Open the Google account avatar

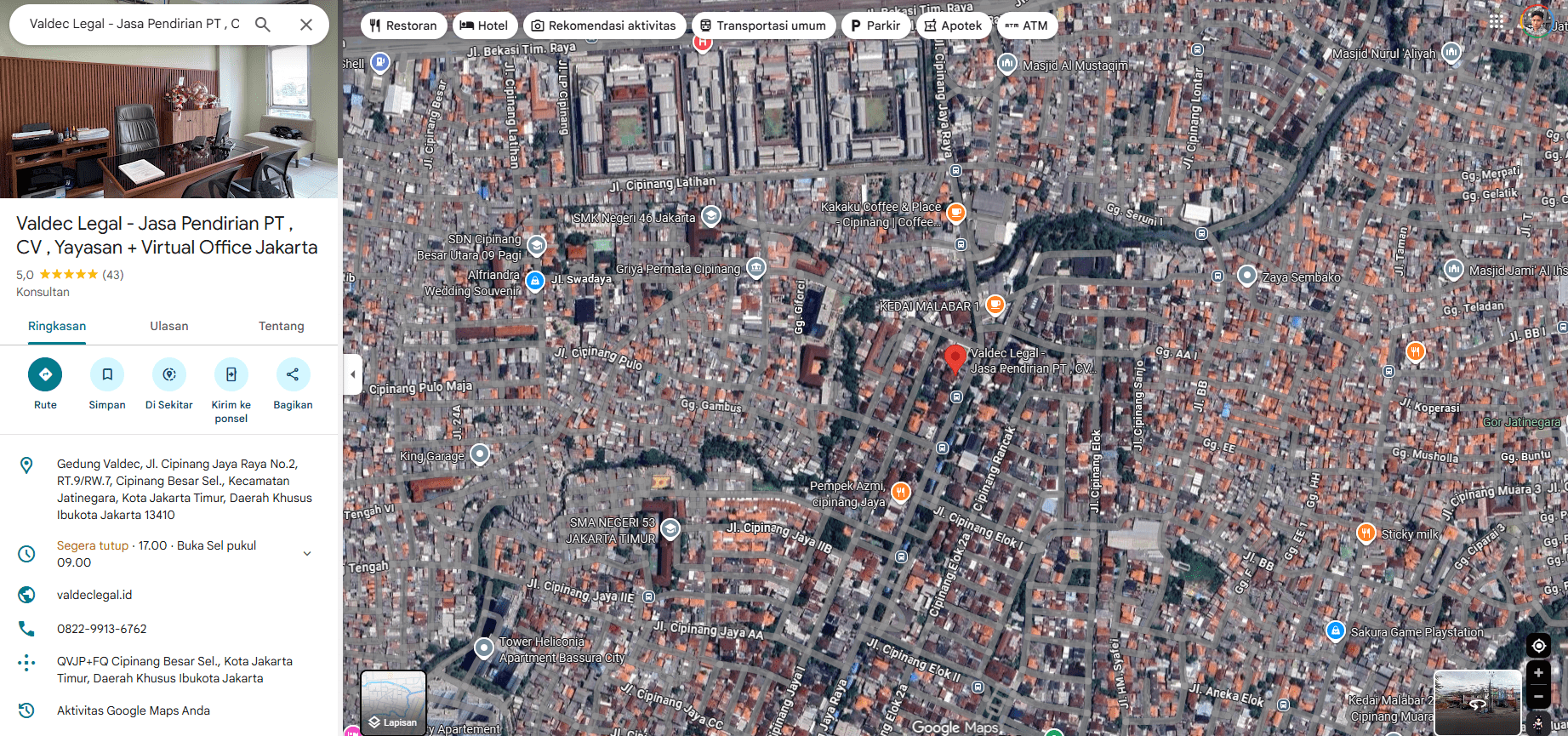click(1536, 21)
